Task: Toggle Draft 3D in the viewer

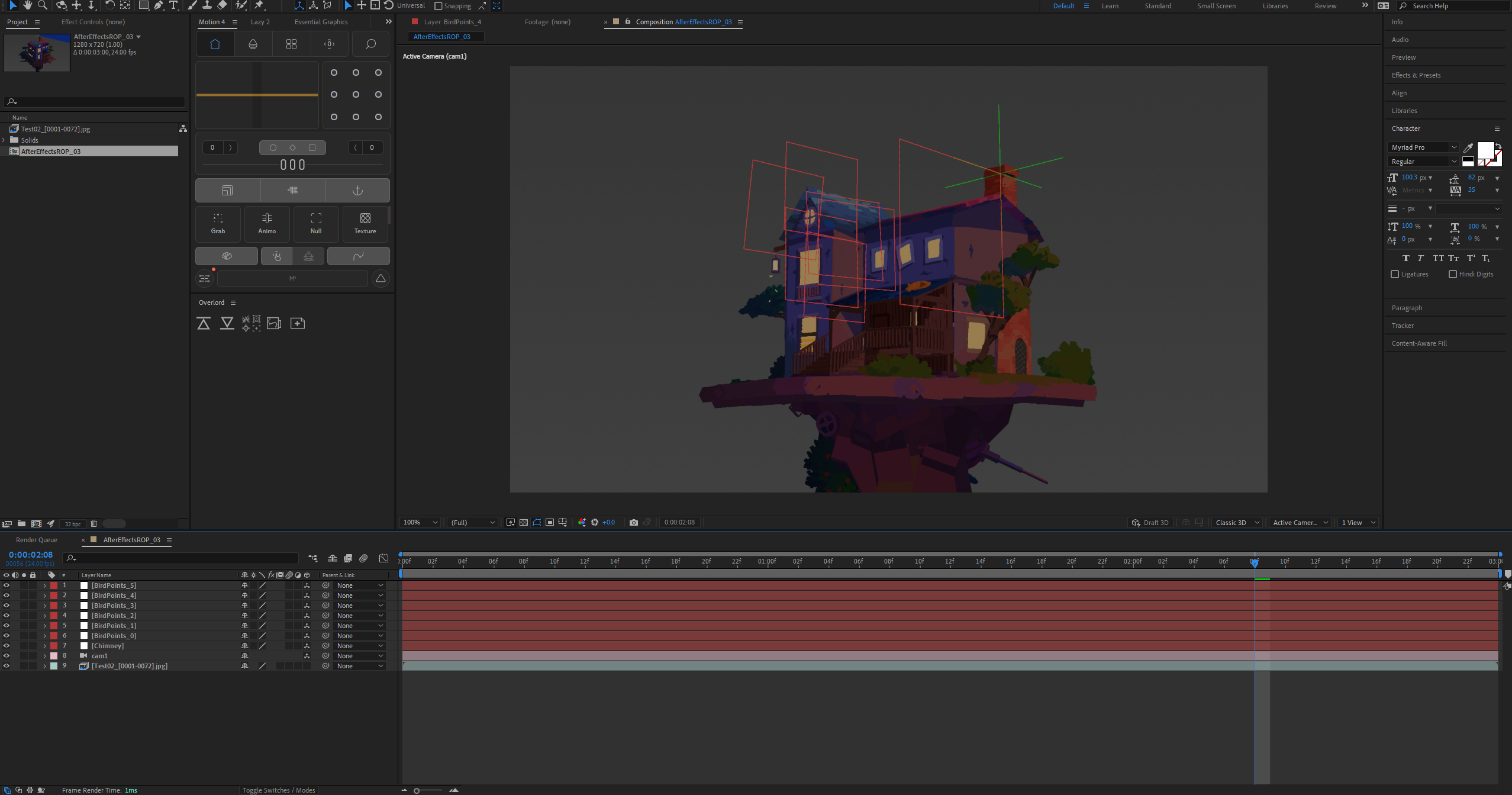Action: [1150, 523]
